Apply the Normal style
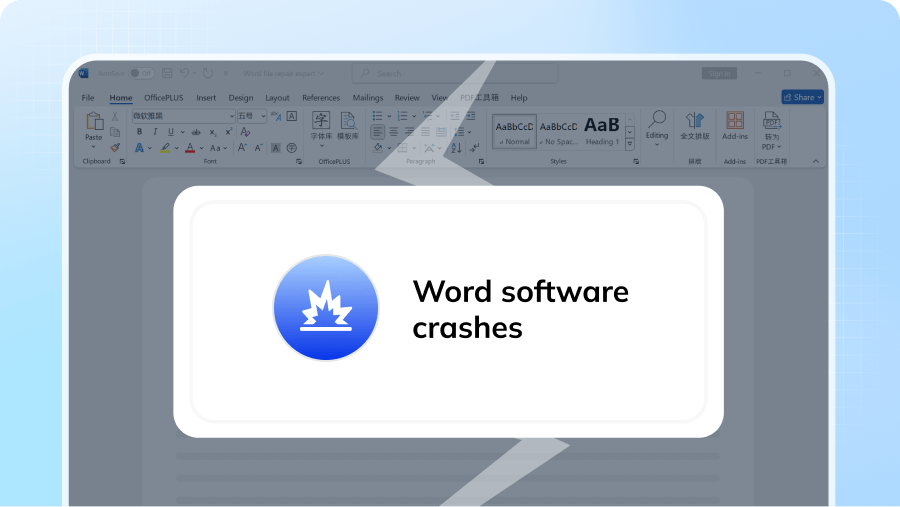900x507 pixels. pyautogui.click(x=514, y=131)
